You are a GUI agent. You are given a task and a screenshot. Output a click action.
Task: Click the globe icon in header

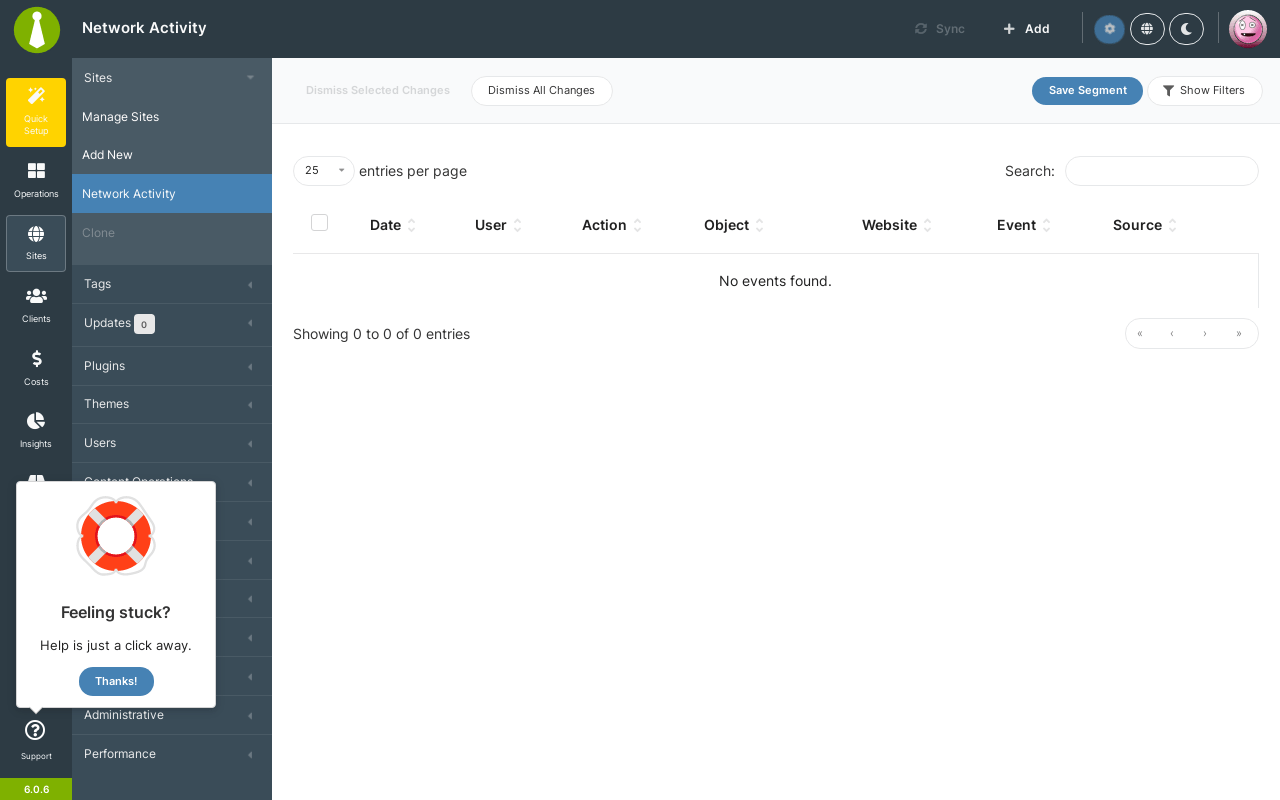point(1147,29)
